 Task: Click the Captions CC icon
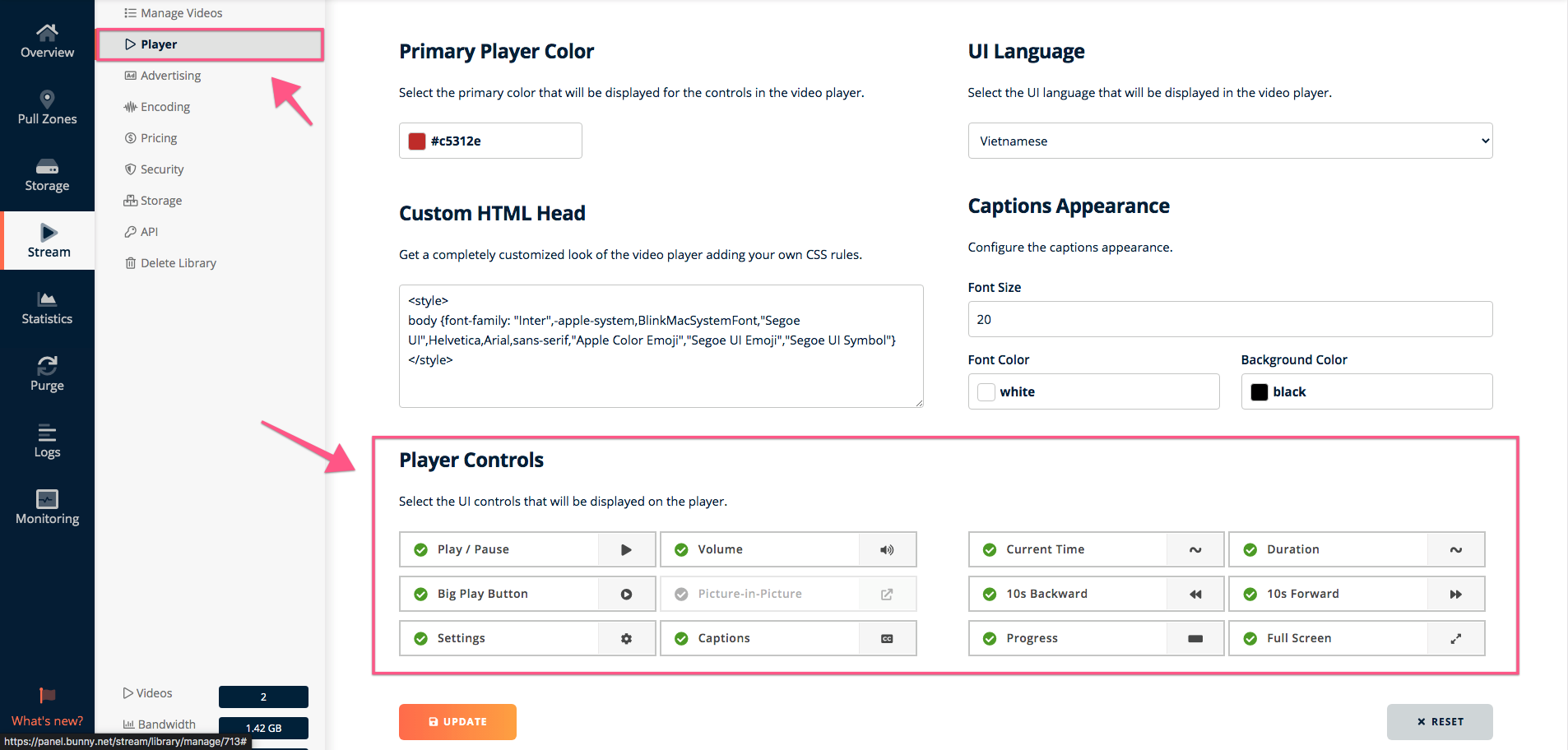pyautogui.click(x=887, y=638)
